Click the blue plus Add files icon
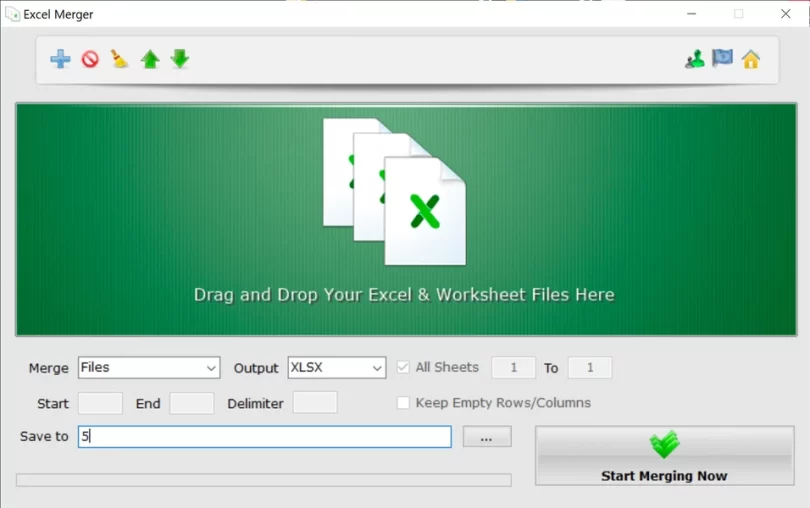Image resolution: width=810 pixels, height=508 pixels. [x=60, y=59]
